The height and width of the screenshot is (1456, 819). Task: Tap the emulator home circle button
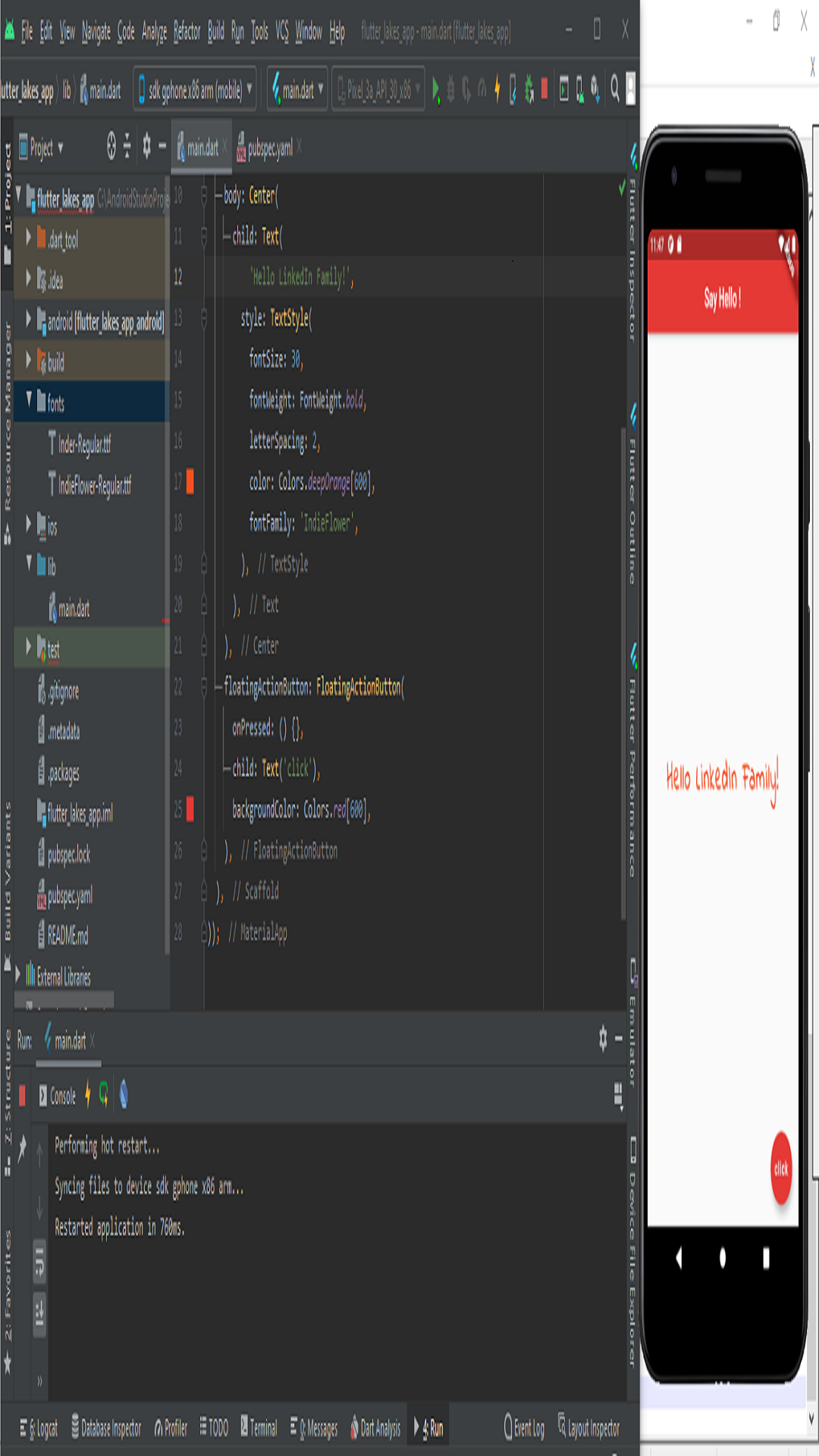point(722,1258)
